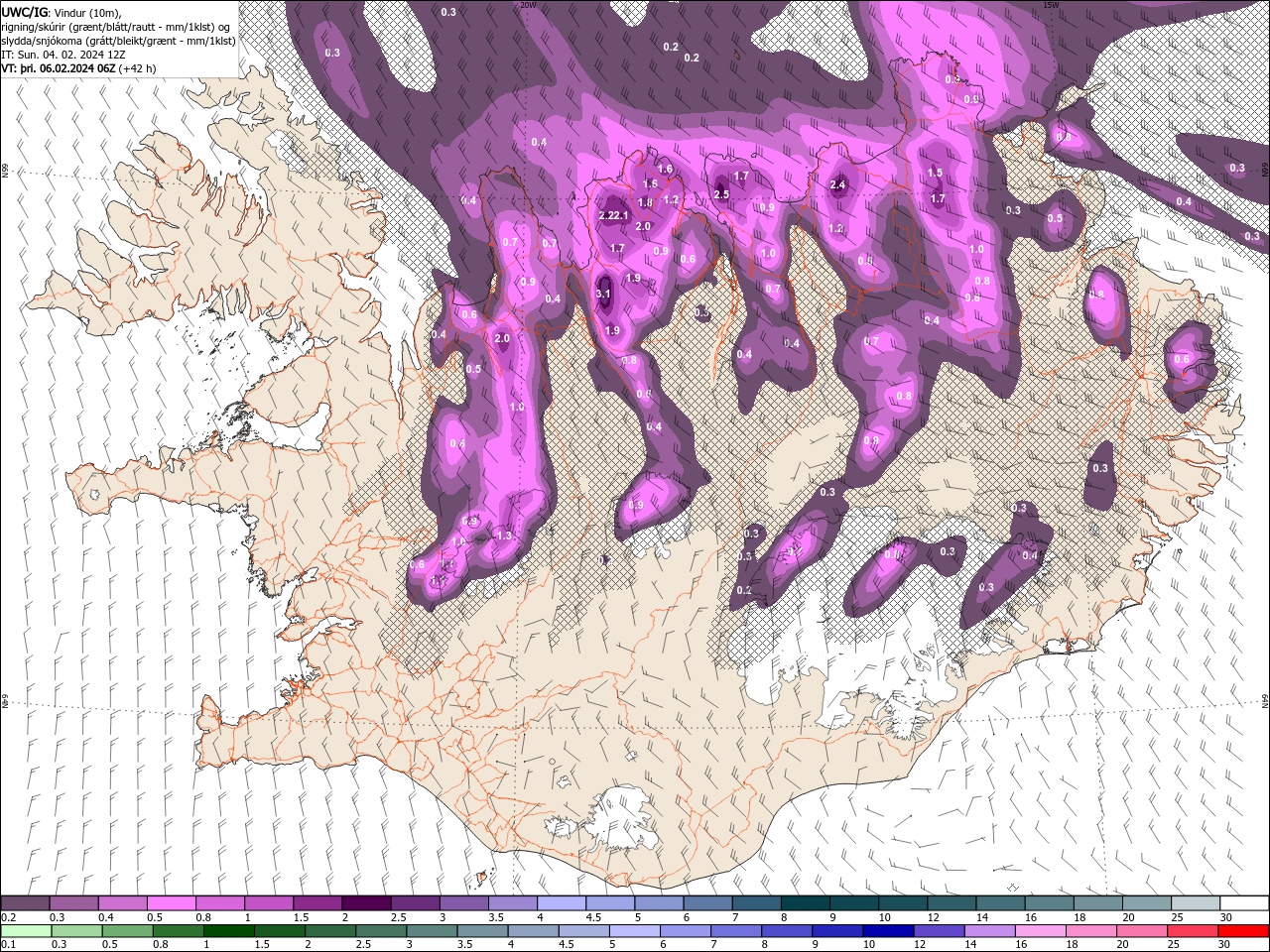The image size is (1270, 952).
Task: Click the initial time line "IT: Sun. 04. 02. 2024 12Z"
Action: [63, 55]
